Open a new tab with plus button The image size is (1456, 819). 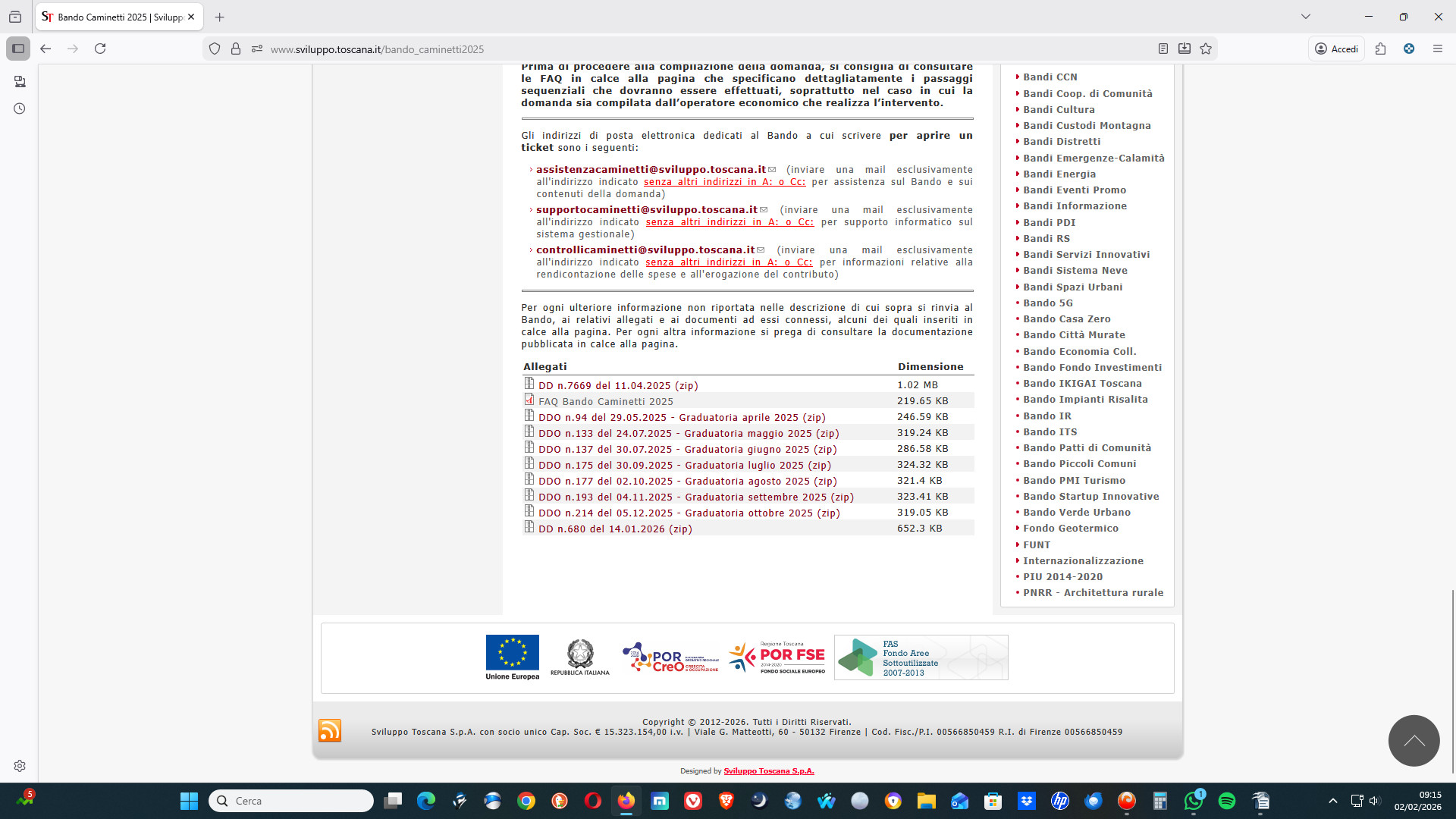coord(219,17)
